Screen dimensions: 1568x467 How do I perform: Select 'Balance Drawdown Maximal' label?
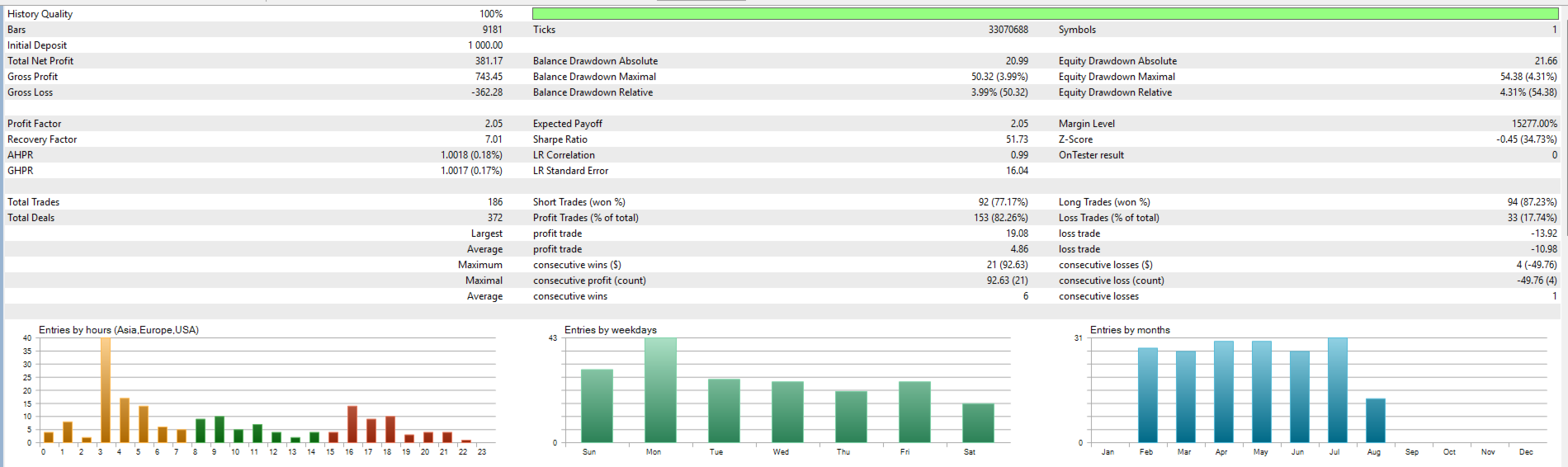pyautogui.click(x=594, y=77)
